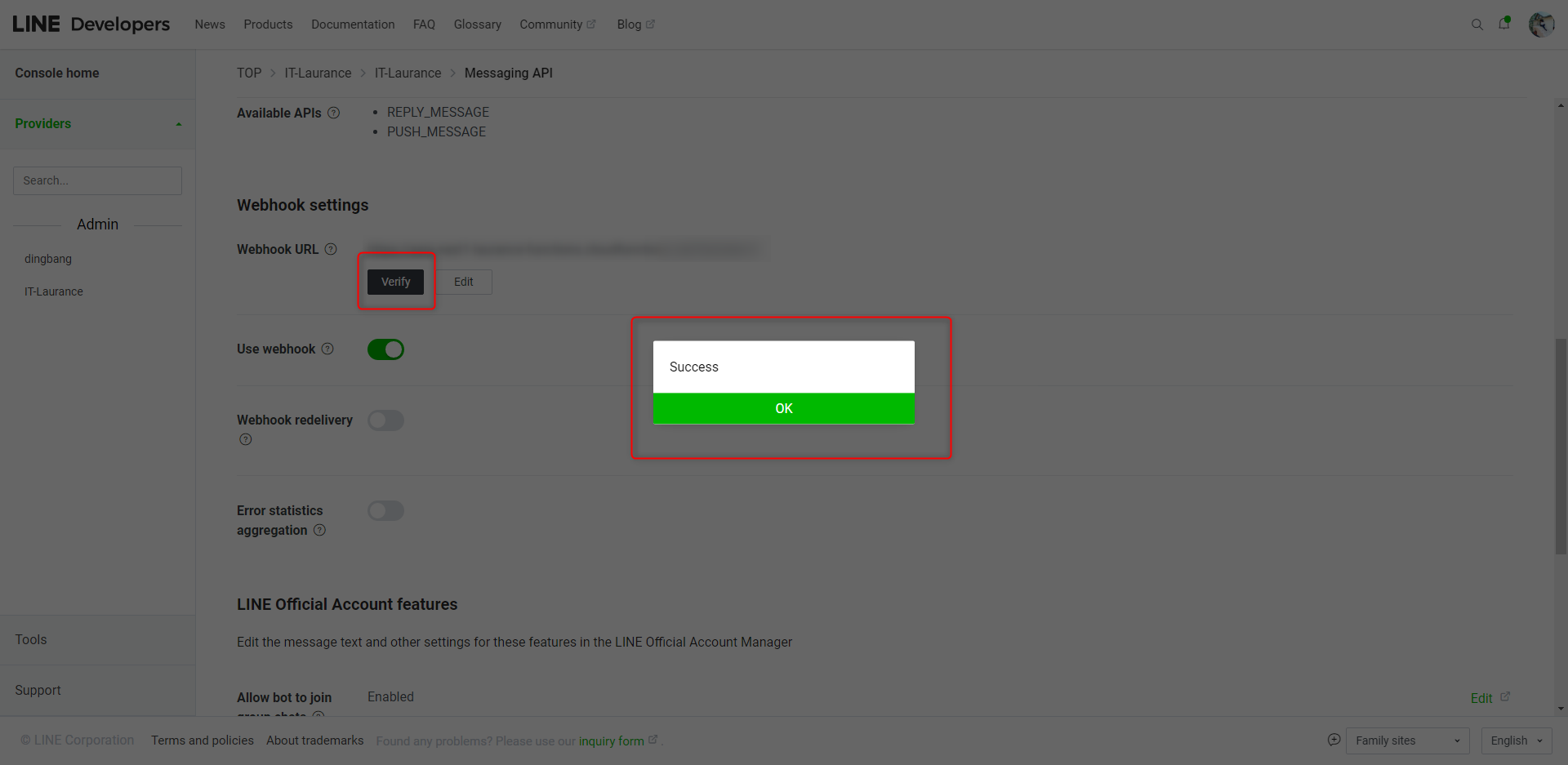
Task: Click the help icon next to Available APIs
Action: tap(333, 113)
